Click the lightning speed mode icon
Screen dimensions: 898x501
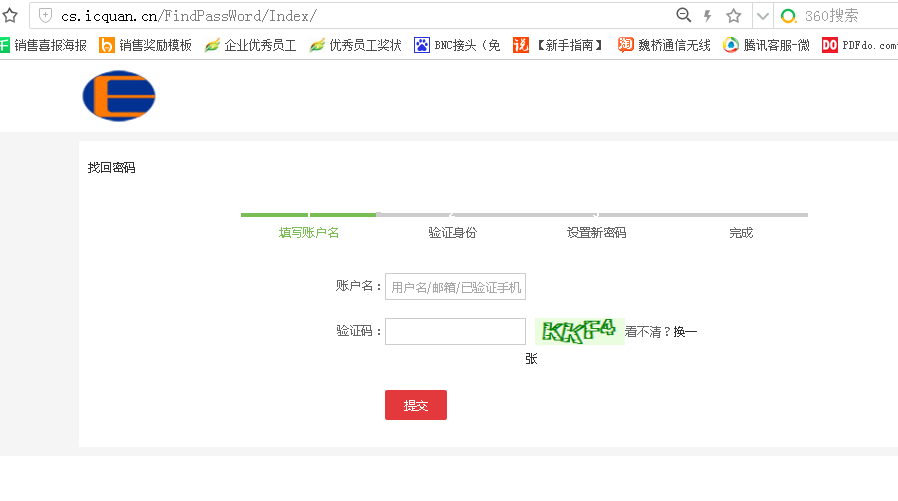708,16
